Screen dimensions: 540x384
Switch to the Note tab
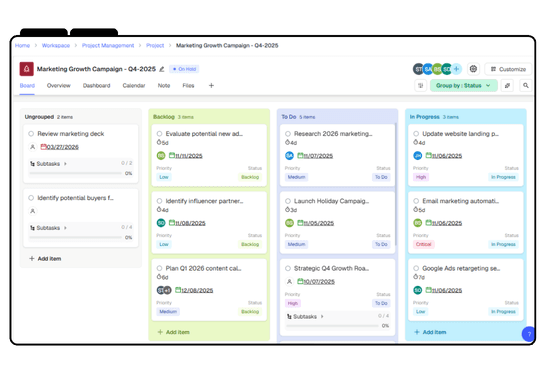pos(164,85)
